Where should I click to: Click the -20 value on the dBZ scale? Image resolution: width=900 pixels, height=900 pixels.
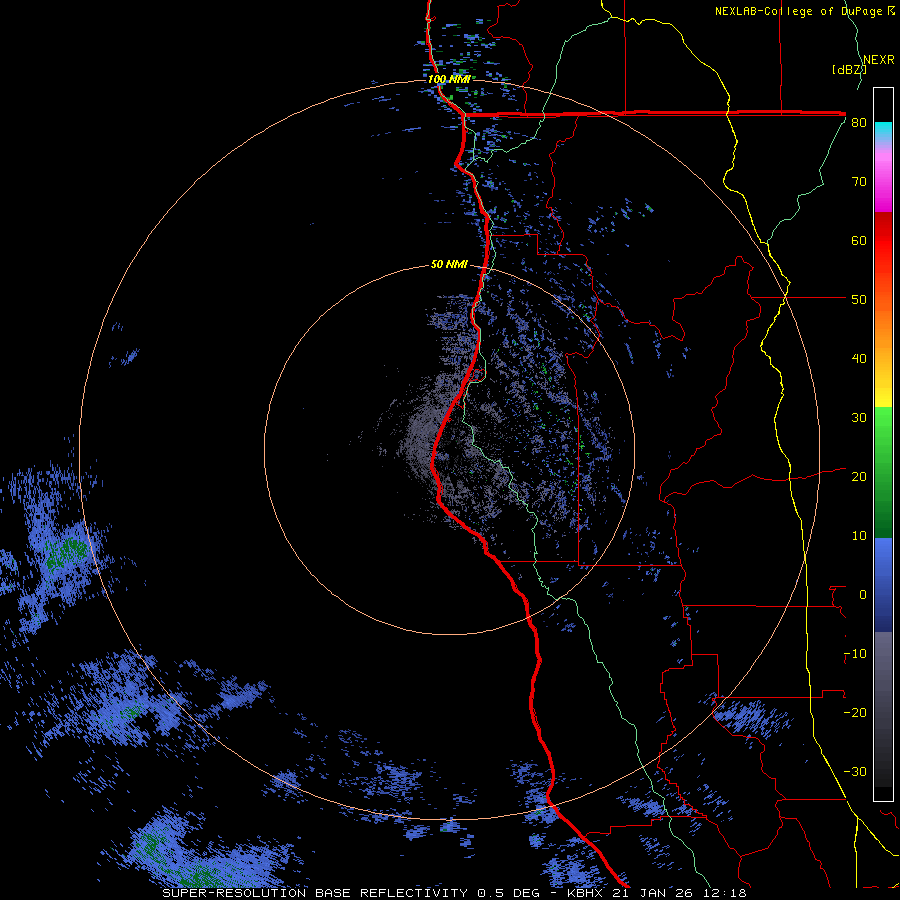pos(855,712)
